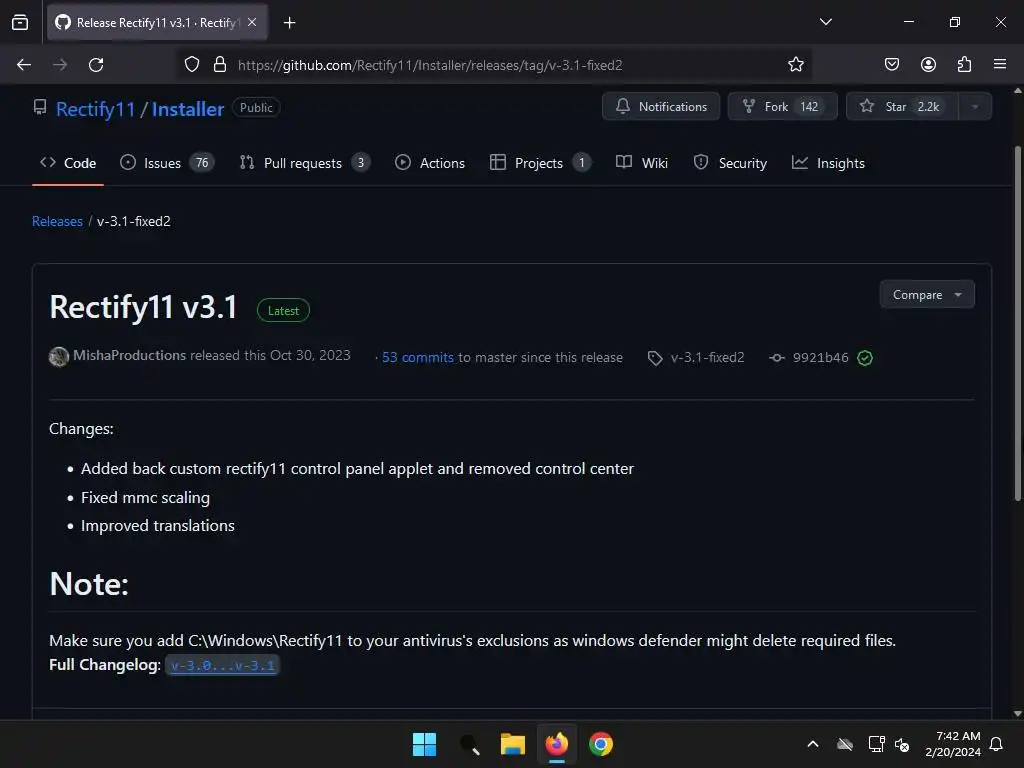Click the Latest release badge

283,310
